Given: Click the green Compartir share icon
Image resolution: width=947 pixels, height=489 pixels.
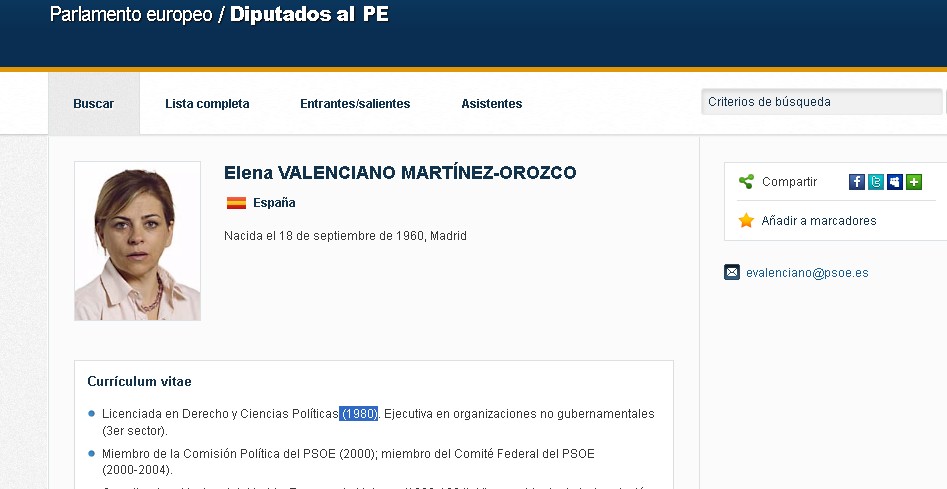Looking at the screenshot, I should [x=746, y=182].
